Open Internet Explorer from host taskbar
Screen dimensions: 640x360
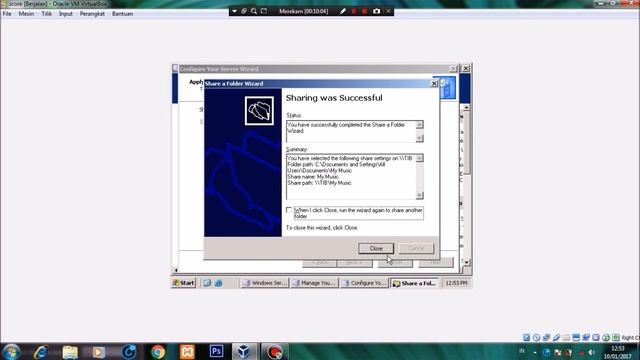click(x=41, y=352)
